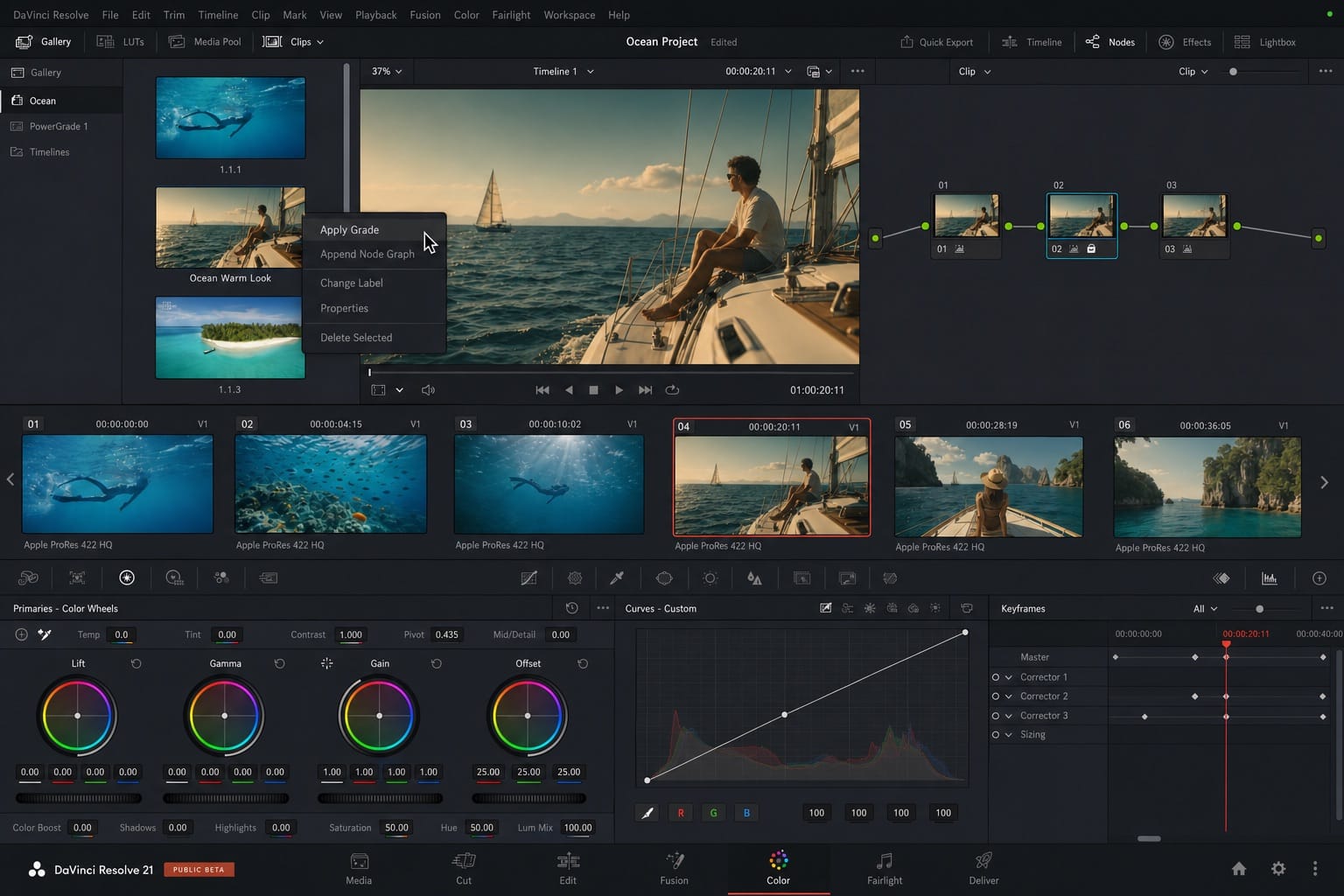Image resolution: width=1344 pixels, height=896 pixels.
Task: Enable the green curve channel G
Action: 713,813
